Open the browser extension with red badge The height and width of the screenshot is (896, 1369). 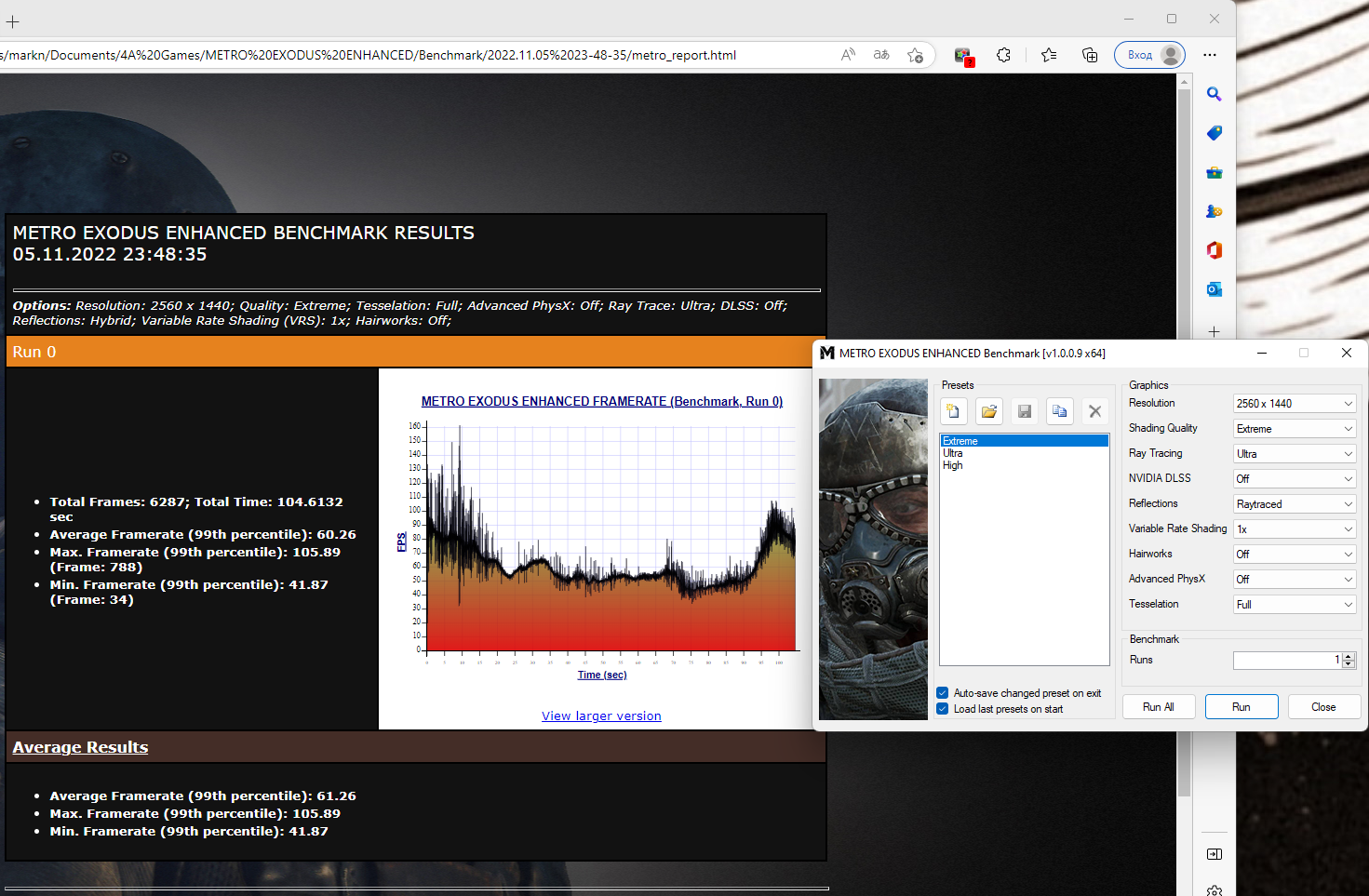click(963, 56)
